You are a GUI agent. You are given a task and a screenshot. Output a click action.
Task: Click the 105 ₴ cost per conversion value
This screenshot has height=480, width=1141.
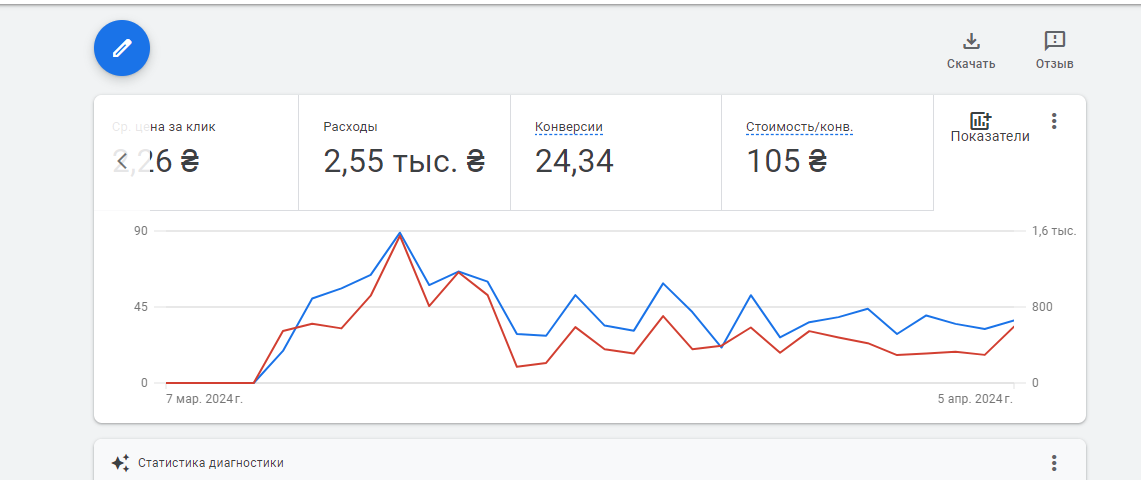(x=786, y=161)
